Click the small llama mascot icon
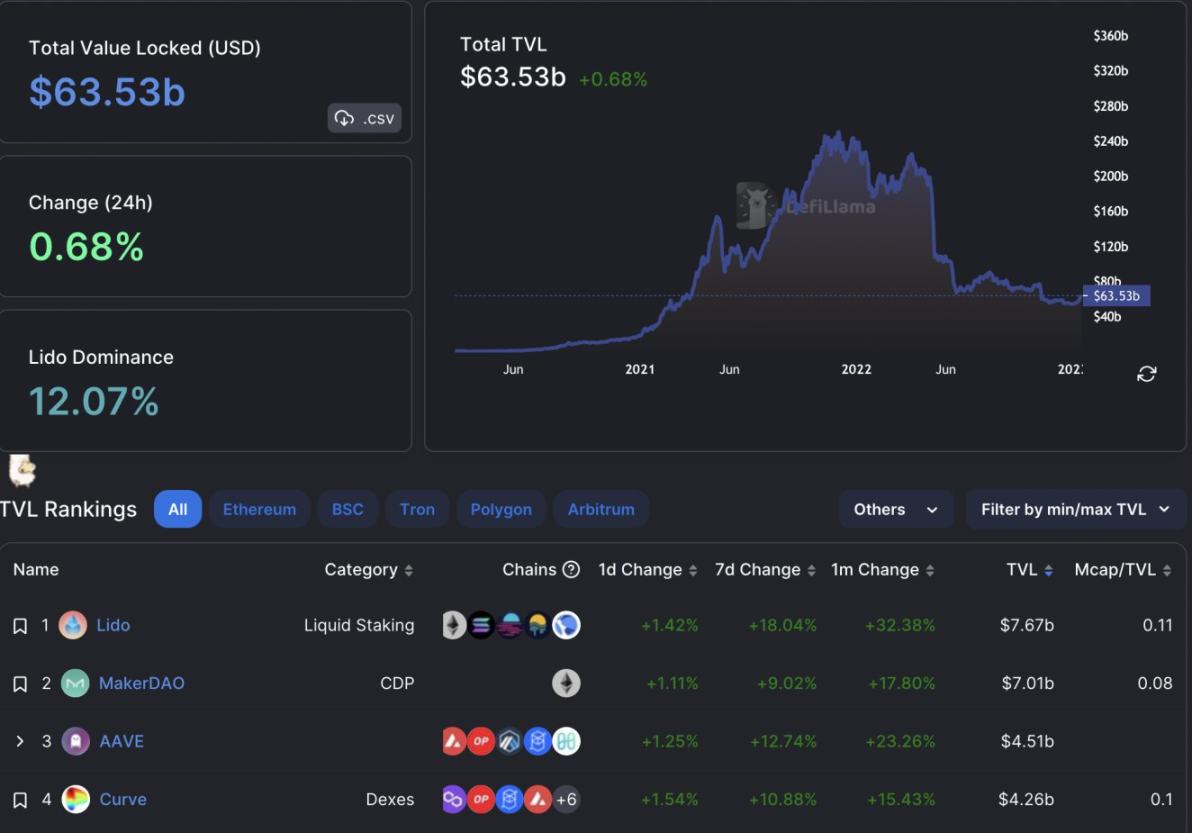Screen dimensions: 1192x833 22,470
